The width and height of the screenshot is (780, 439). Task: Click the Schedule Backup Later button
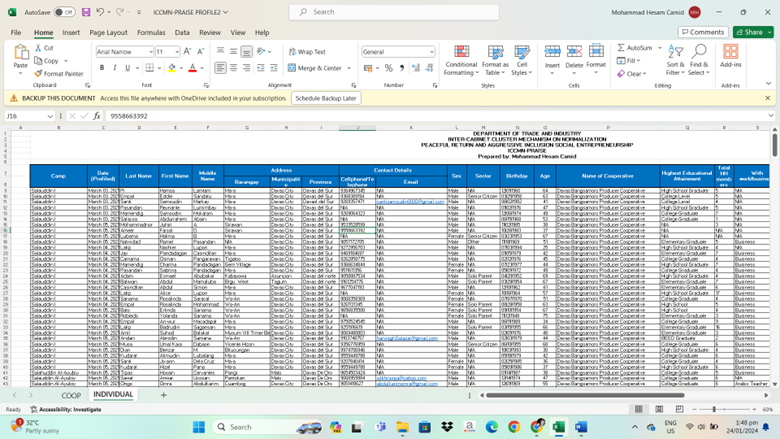(x=326, y=98)
